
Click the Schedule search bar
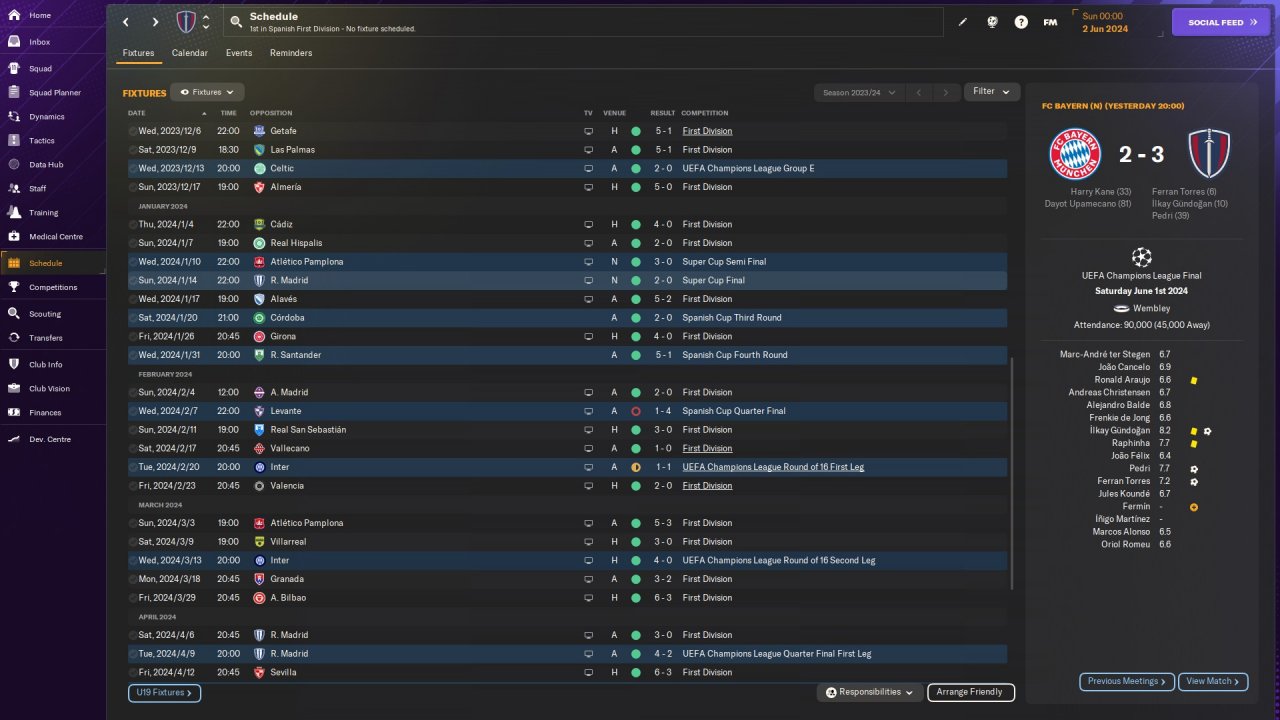point(583,22)
